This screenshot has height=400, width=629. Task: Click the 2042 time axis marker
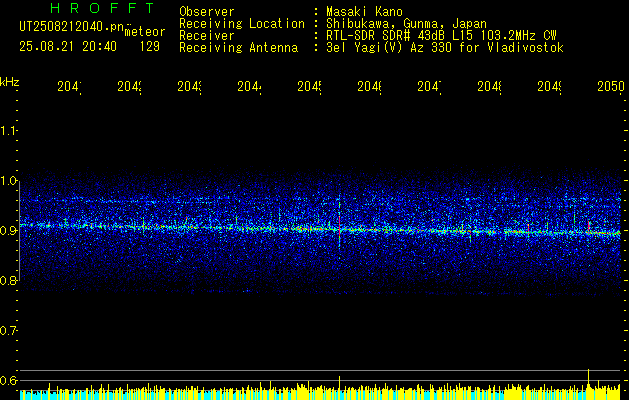(129, 86)
